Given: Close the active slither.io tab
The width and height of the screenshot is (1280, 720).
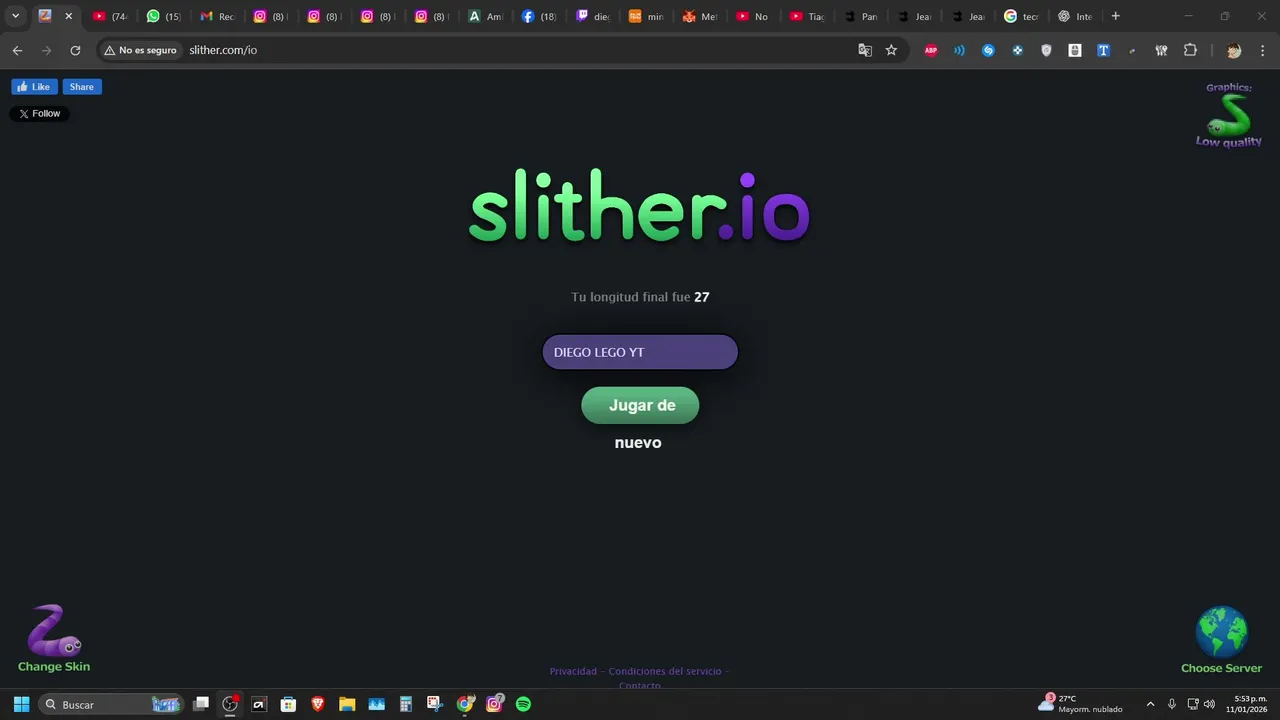Looking at the screenshot, I should [x=68, y=16].
